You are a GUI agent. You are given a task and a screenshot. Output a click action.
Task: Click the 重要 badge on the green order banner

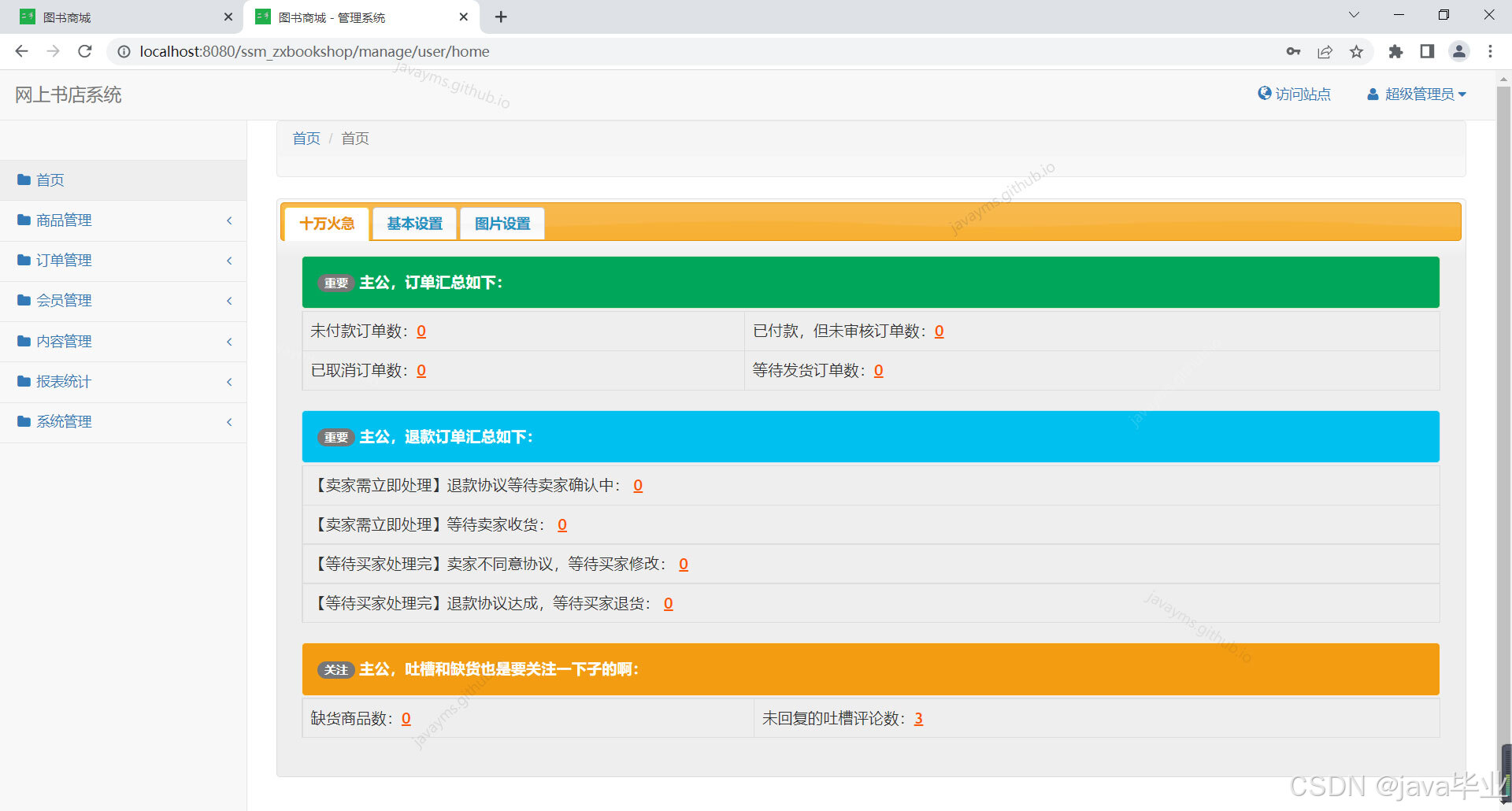(x=336, y=283)
